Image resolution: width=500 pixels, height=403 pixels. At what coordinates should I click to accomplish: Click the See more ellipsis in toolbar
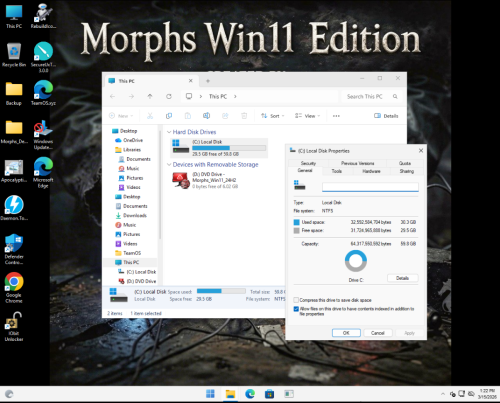click(x=336, y=116)
